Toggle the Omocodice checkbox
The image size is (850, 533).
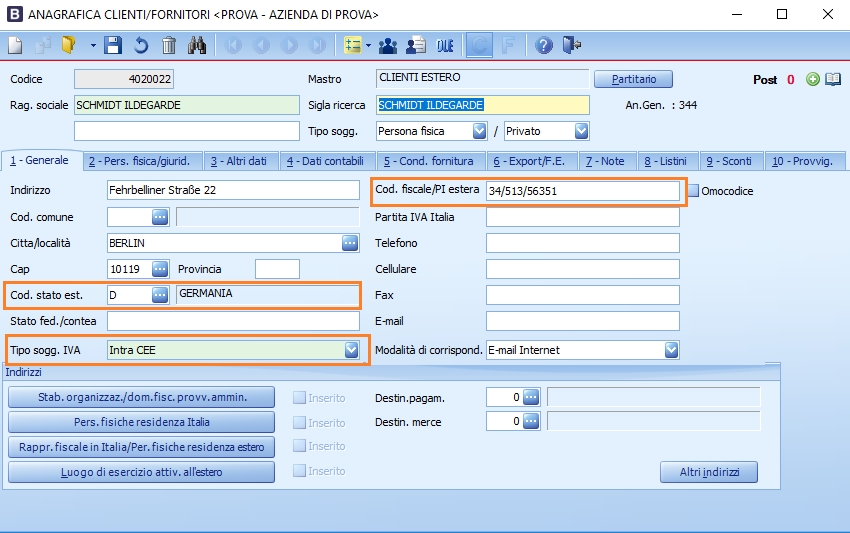point(693,191)
